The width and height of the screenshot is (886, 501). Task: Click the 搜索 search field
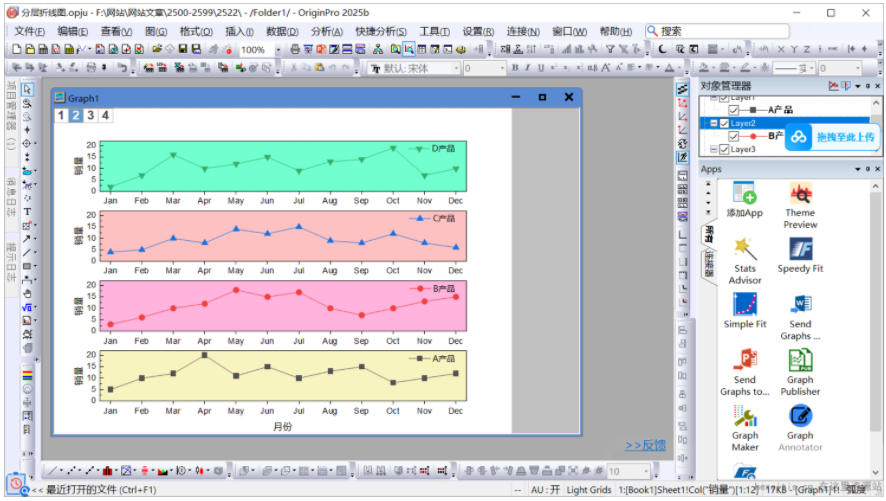717,31
